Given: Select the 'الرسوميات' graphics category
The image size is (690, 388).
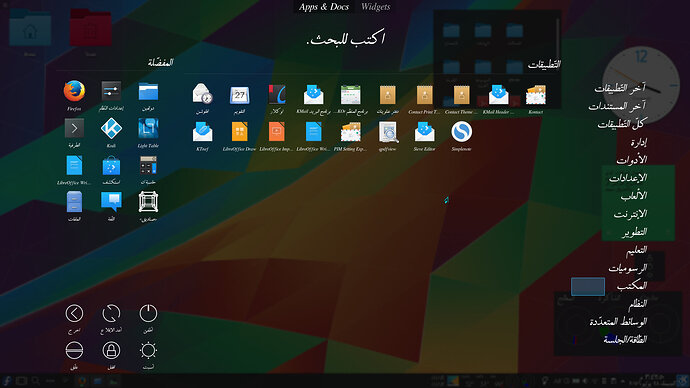Looking at the screenshot, I should pyautogui.click(x=628, y=267).
